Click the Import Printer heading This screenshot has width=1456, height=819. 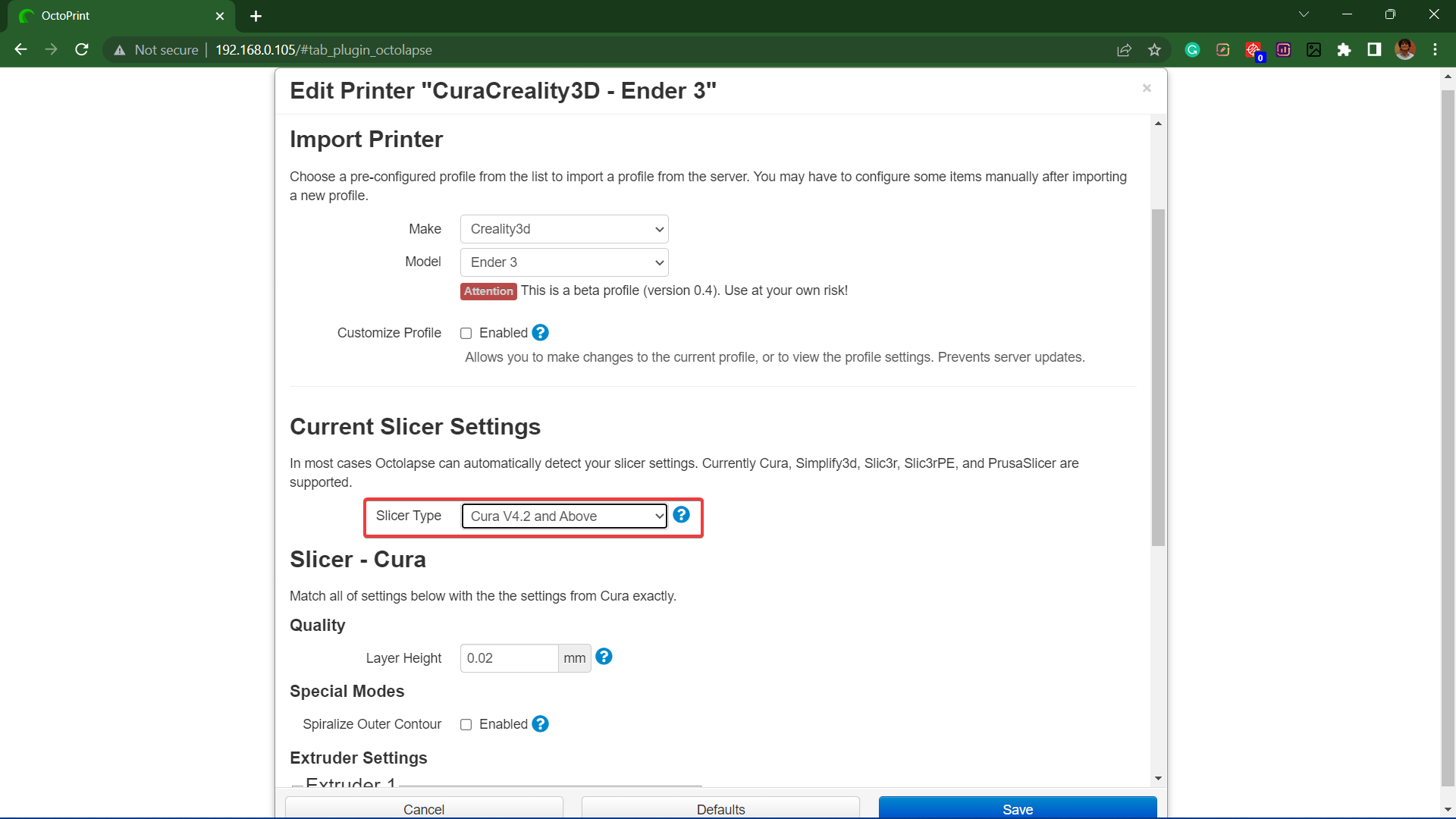(x=366, y=140)
